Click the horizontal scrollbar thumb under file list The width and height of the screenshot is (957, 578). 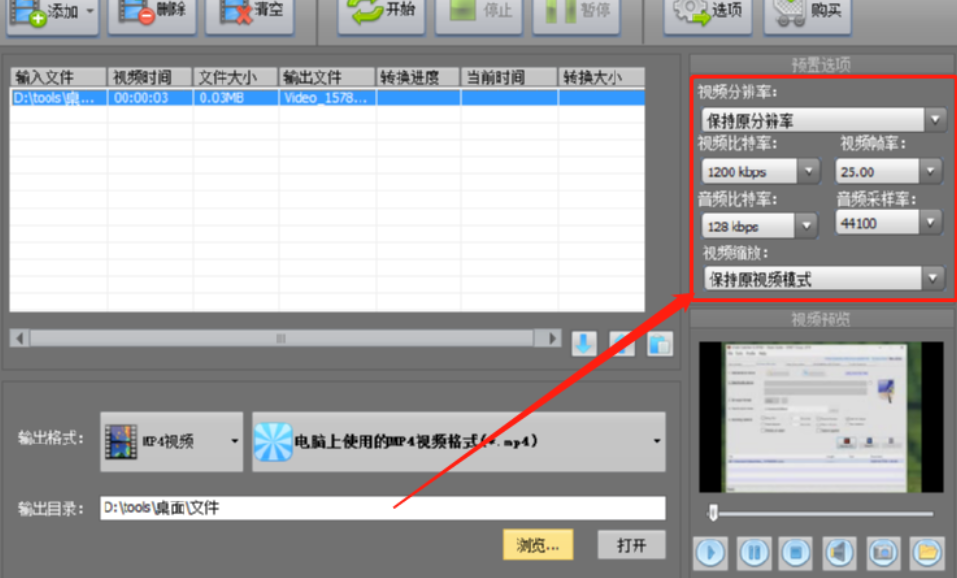pos(281,338)
